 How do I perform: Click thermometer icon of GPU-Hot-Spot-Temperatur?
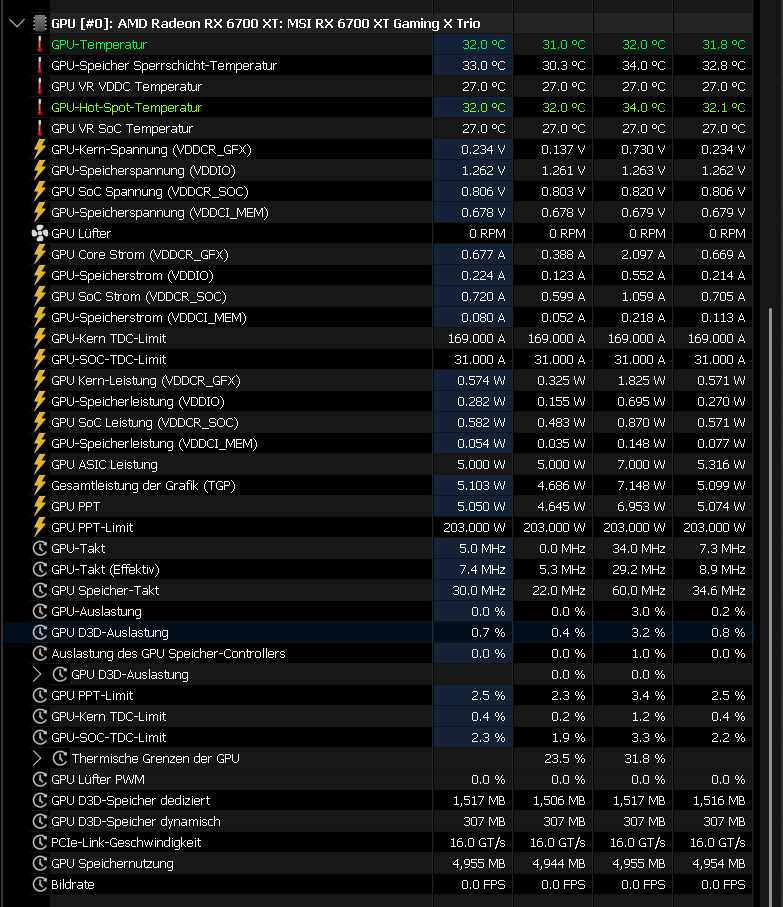click(x=39, y=108)
